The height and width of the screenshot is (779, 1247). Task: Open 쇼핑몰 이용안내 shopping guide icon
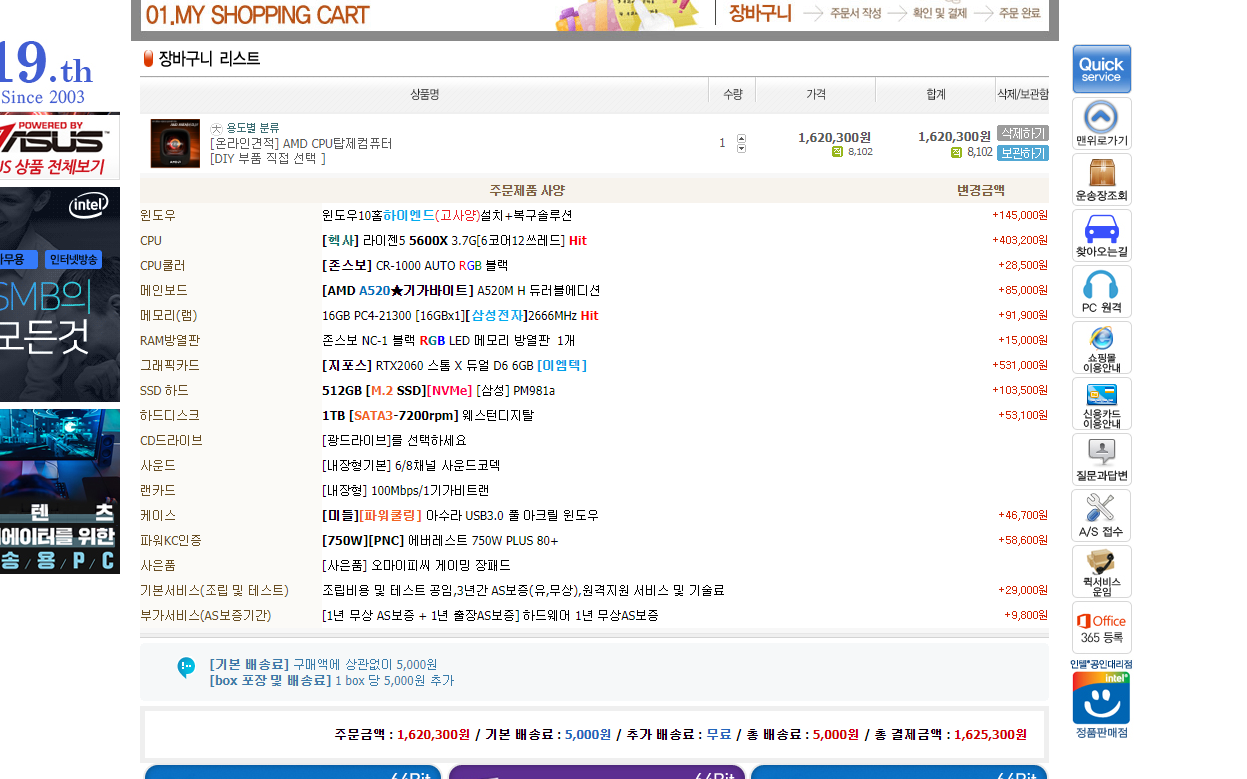pyautogui.click(x=1101, y=348)
